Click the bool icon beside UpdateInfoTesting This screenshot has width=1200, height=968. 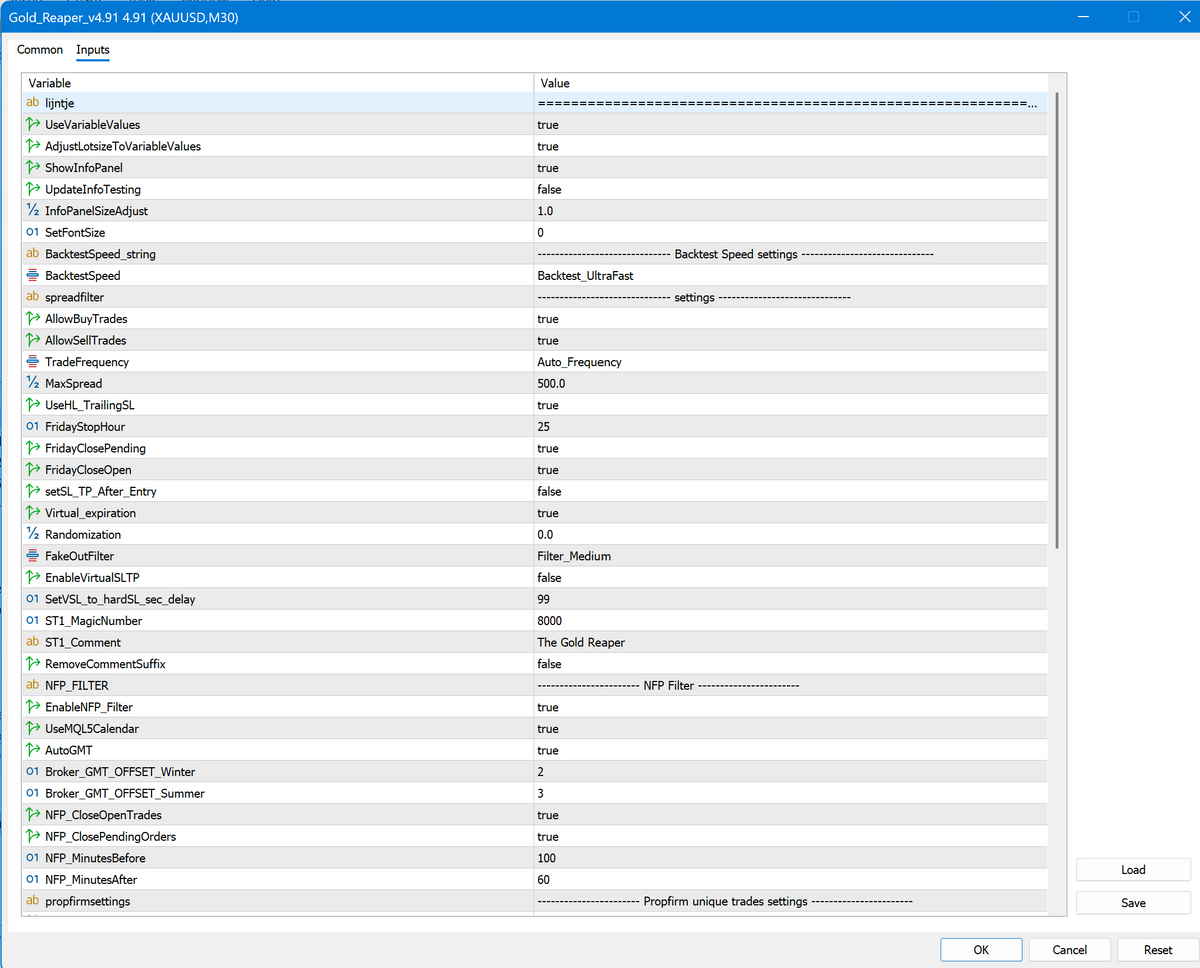pyautogui.click(x=33, y=189)
